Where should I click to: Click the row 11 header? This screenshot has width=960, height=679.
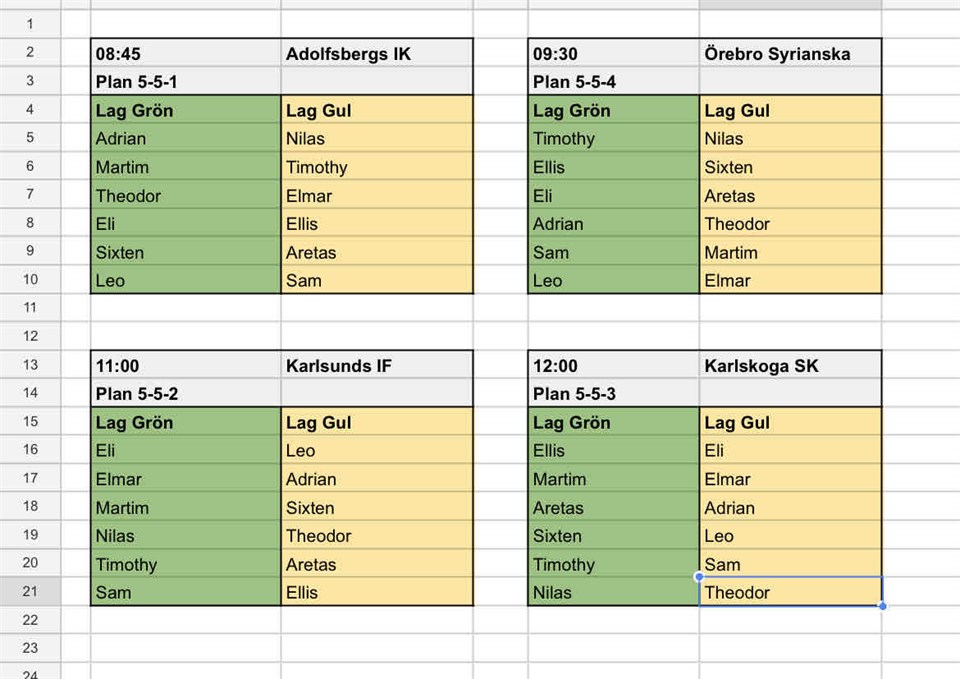tap(30, 308)
